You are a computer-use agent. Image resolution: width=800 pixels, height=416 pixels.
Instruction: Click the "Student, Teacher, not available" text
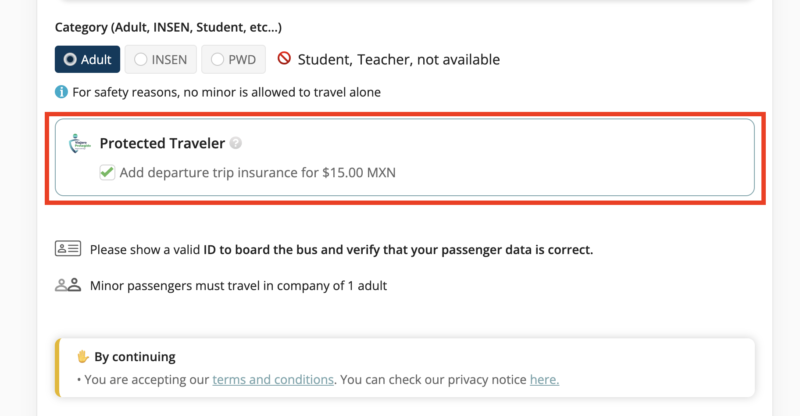pyautogui.click(x=398, y=59)
